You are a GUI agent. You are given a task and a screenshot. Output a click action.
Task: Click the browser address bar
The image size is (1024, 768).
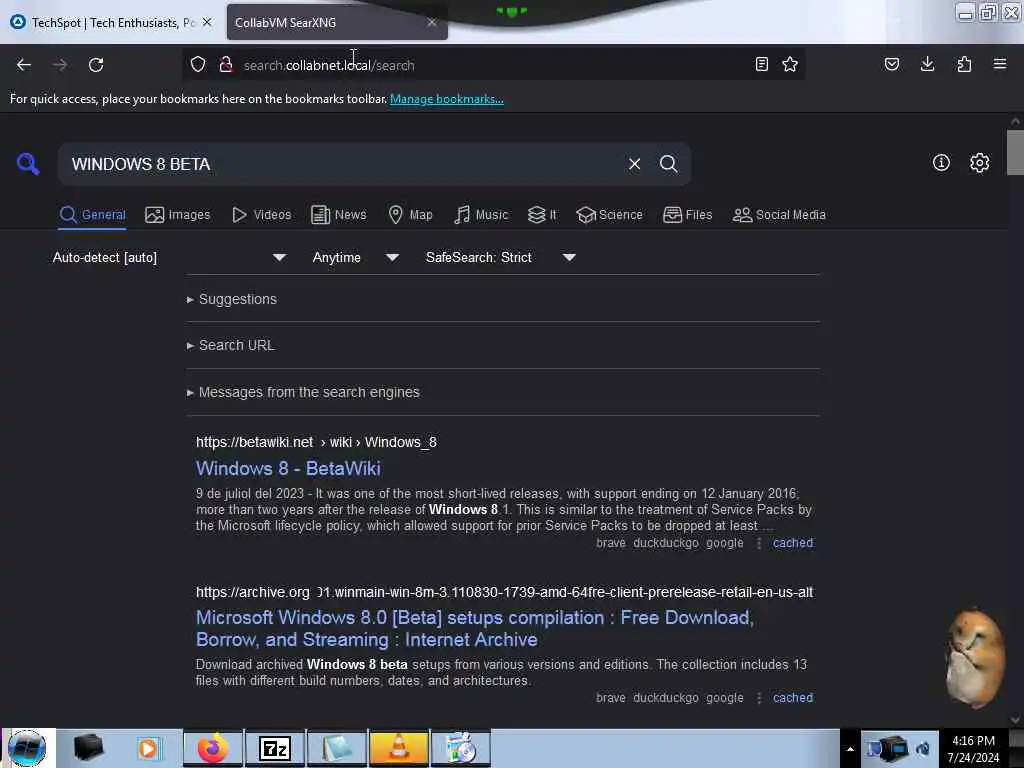coord(493,65)
